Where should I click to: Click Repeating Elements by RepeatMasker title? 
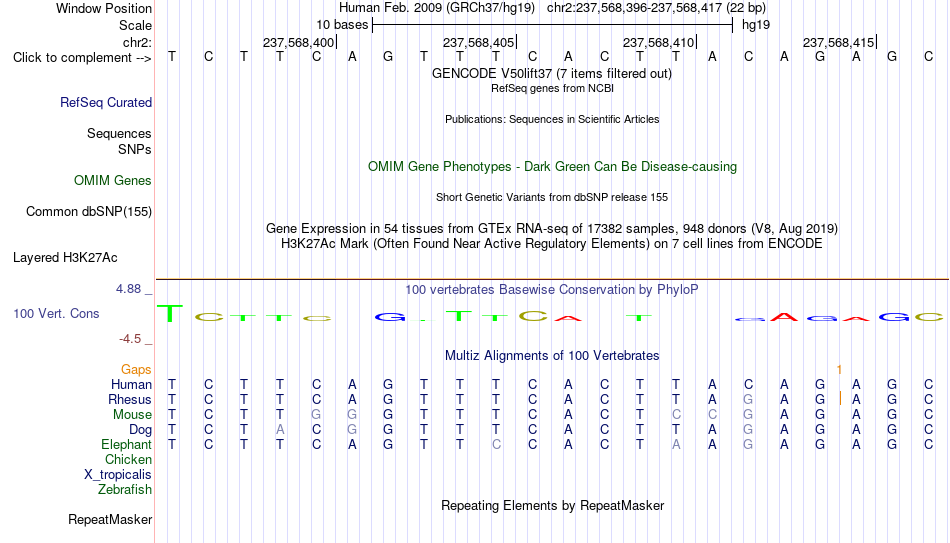click(553, 505)
